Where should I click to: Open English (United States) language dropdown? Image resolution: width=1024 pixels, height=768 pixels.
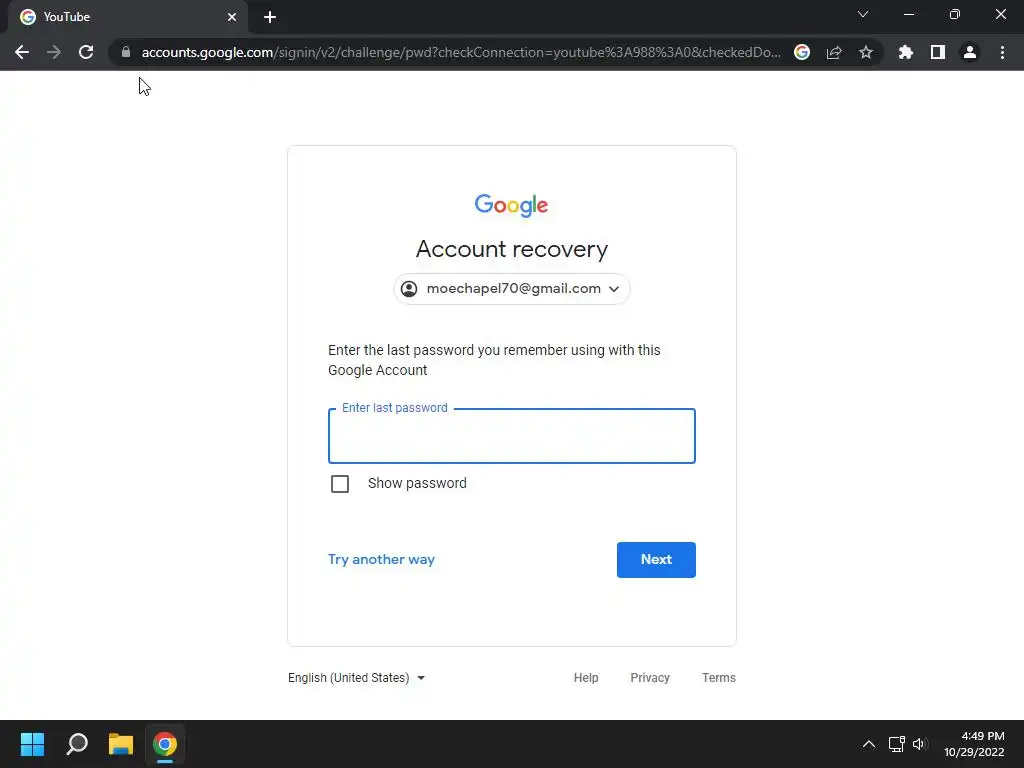click(357, 678)
